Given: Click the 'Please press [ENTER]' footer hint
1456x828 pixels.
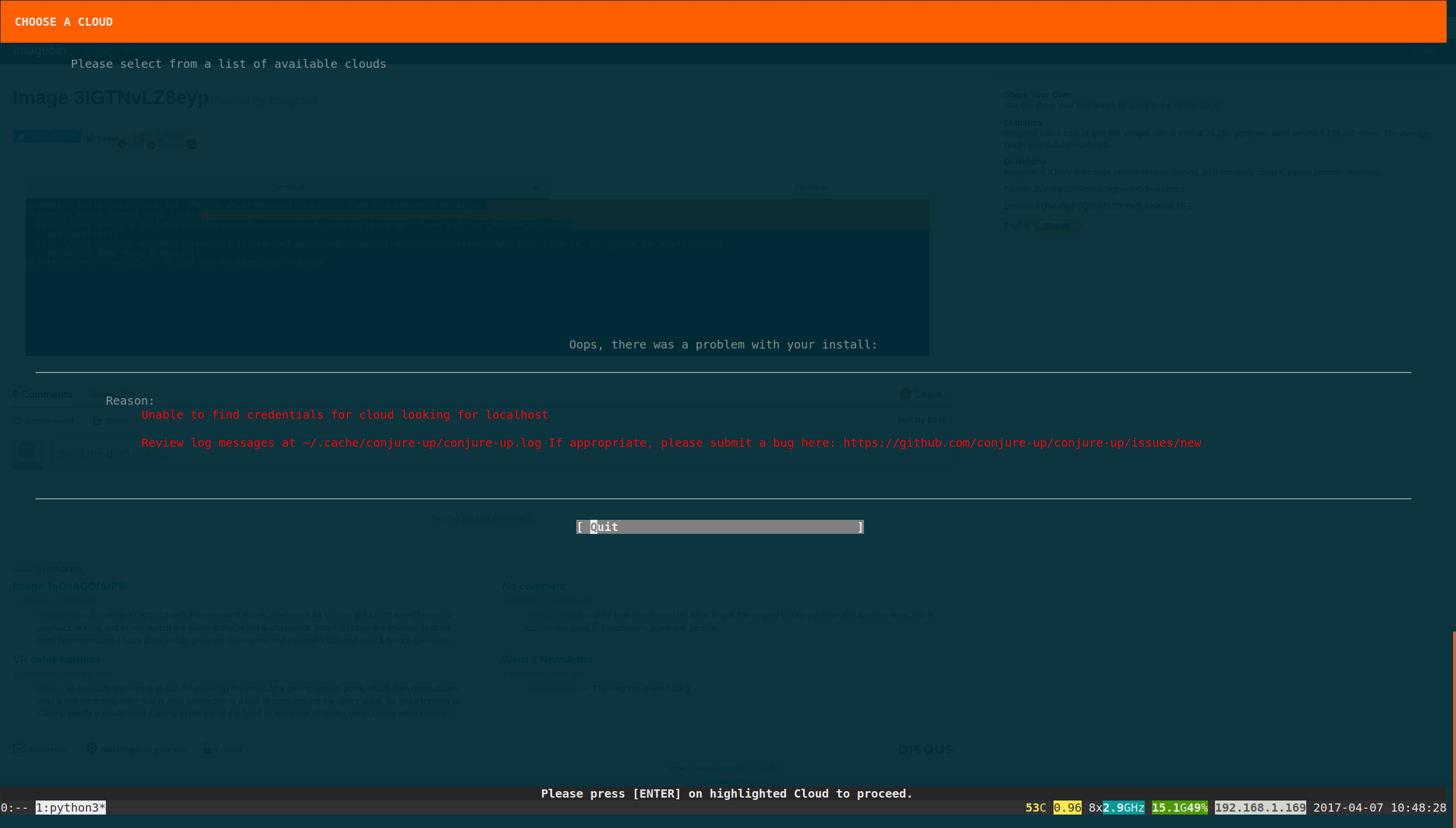Looking at the screenshot, I should click(727, 793).
